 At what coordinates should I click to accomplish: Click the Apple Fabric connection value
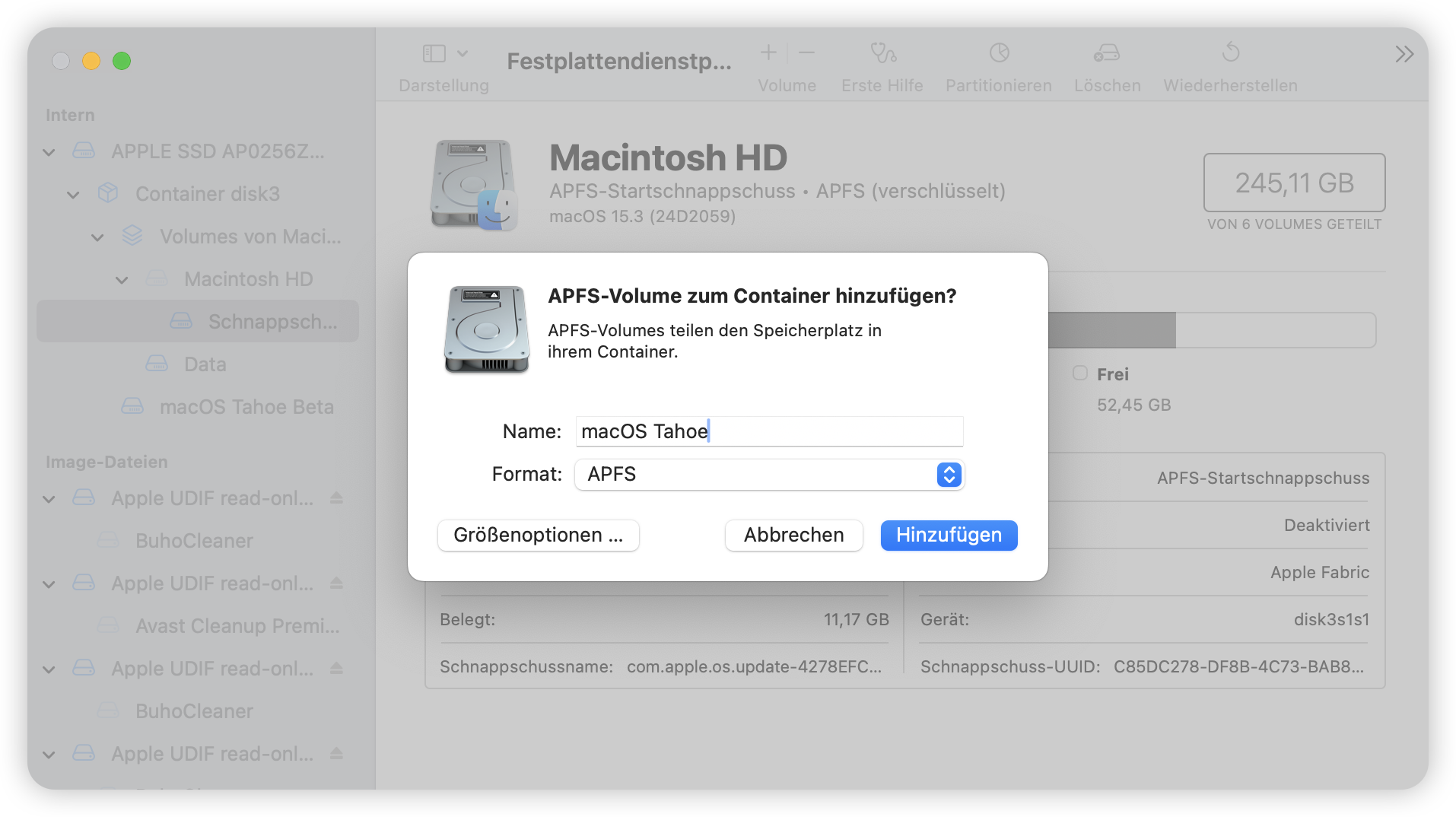[x=1320, y=572]
